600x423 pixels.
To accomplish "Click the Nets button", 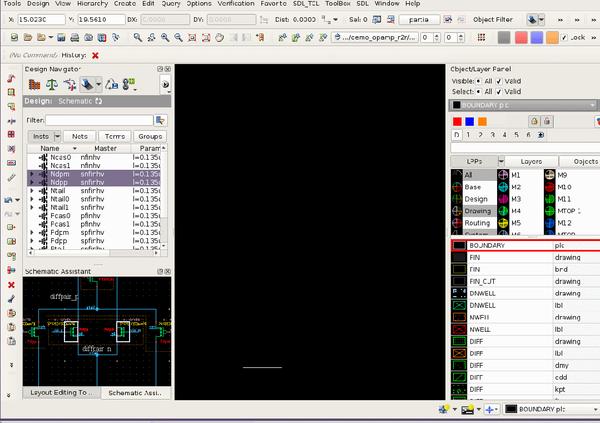I will (80, 136).
